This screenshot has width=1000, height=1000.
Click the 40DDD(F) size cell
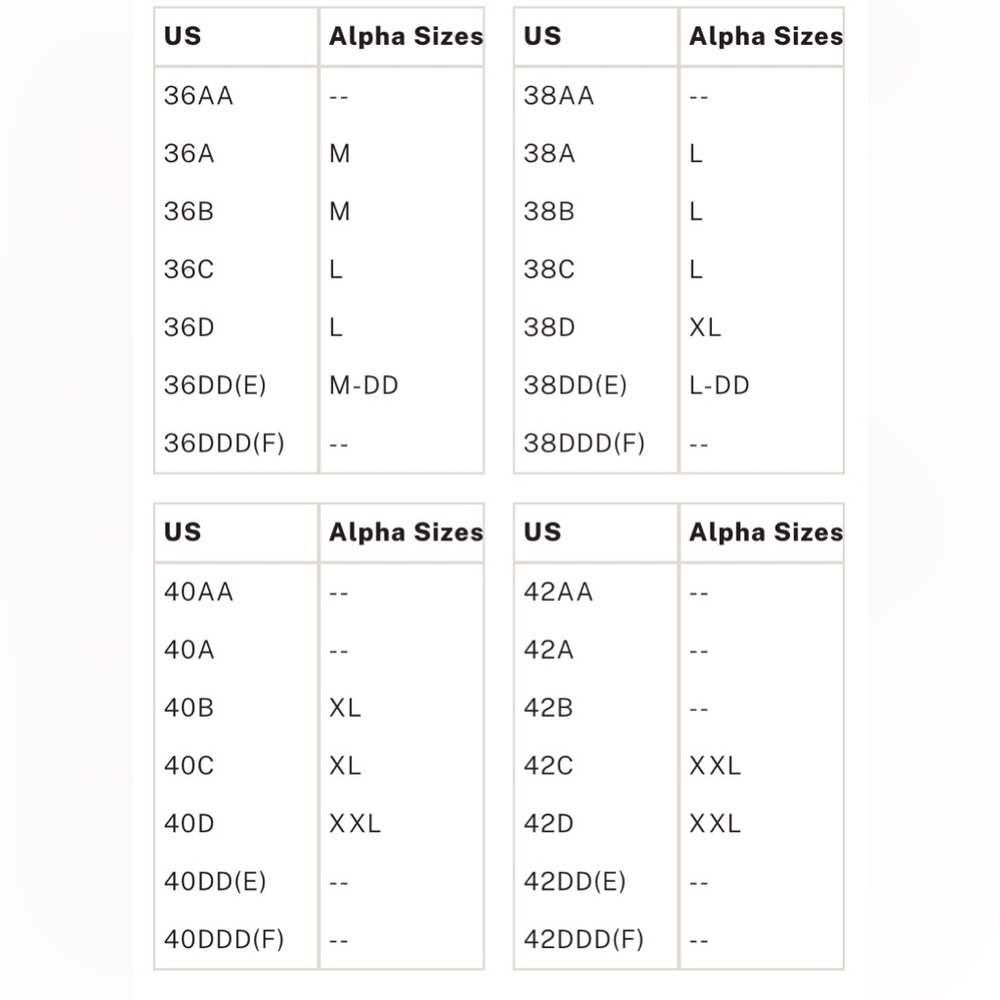point(224,940)
